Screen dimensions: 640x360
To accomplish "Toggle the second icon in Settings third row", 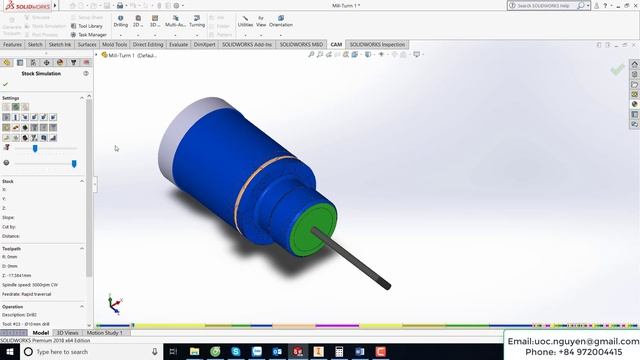I will click(x=16, y=127).
